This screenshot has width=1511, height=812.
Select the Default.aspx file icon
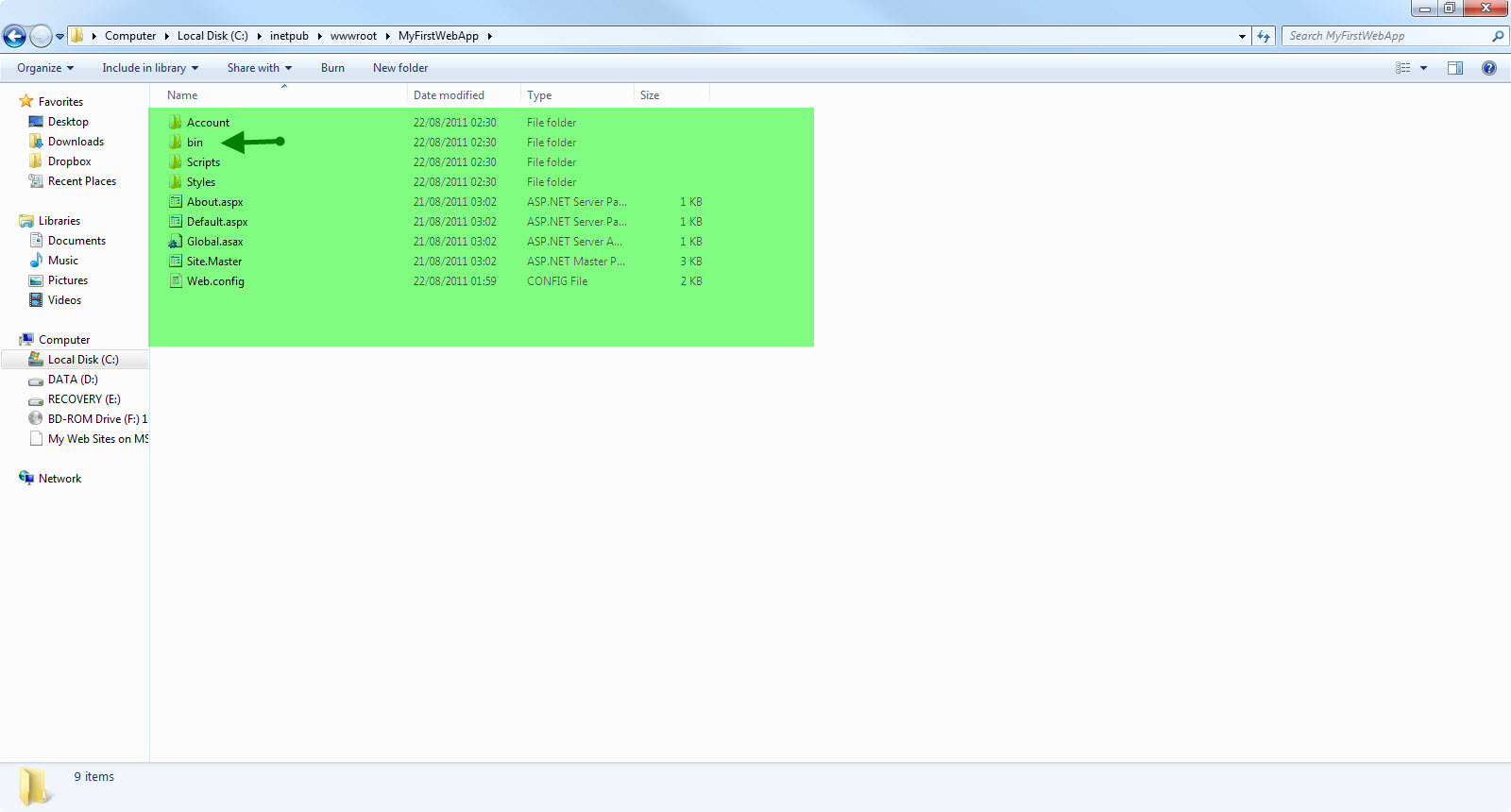pos(175,221)
